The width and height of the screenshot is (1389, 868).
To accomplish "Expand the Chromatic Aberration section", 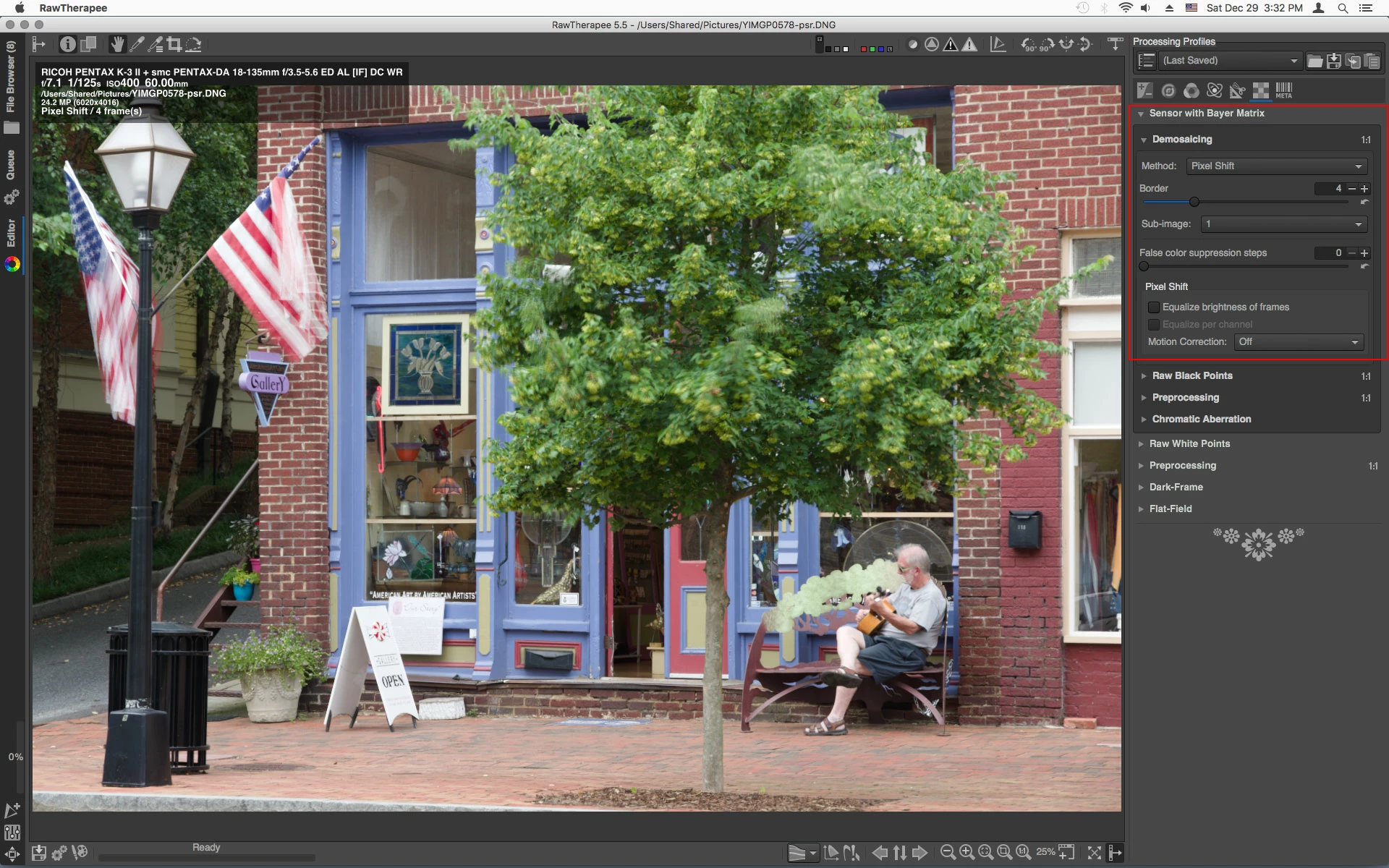I will [x=1201, y=420].
